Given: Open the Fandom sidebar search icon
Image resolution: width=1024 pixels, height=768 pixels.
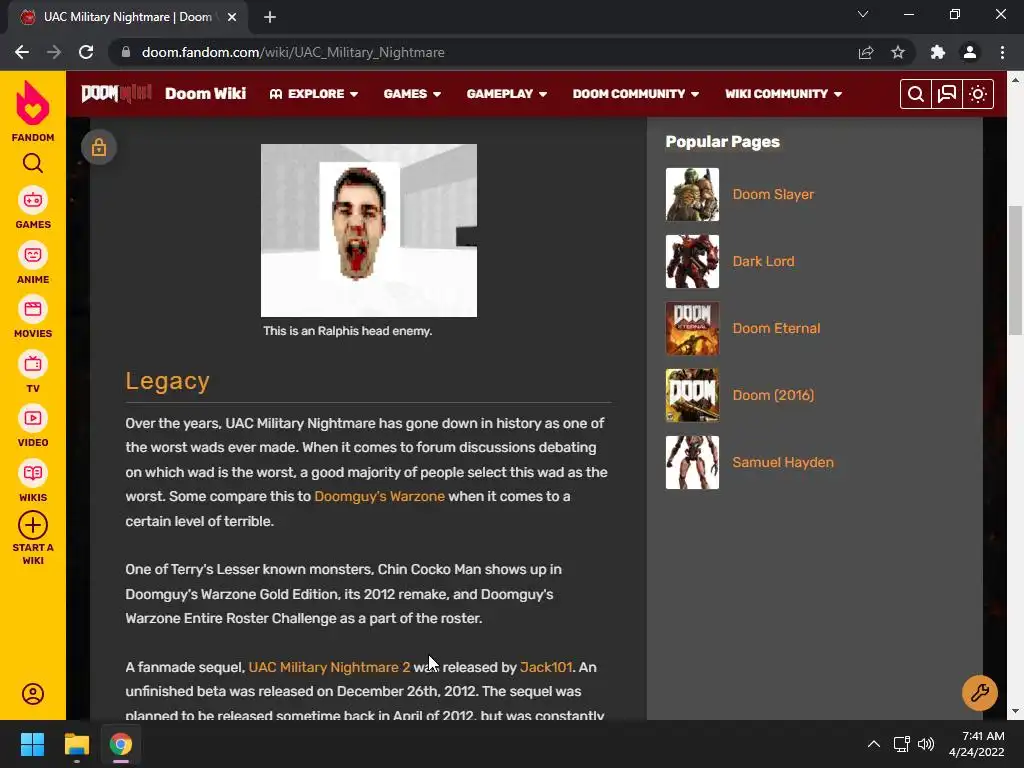Looking at the screenshot, I should (33, 163).
